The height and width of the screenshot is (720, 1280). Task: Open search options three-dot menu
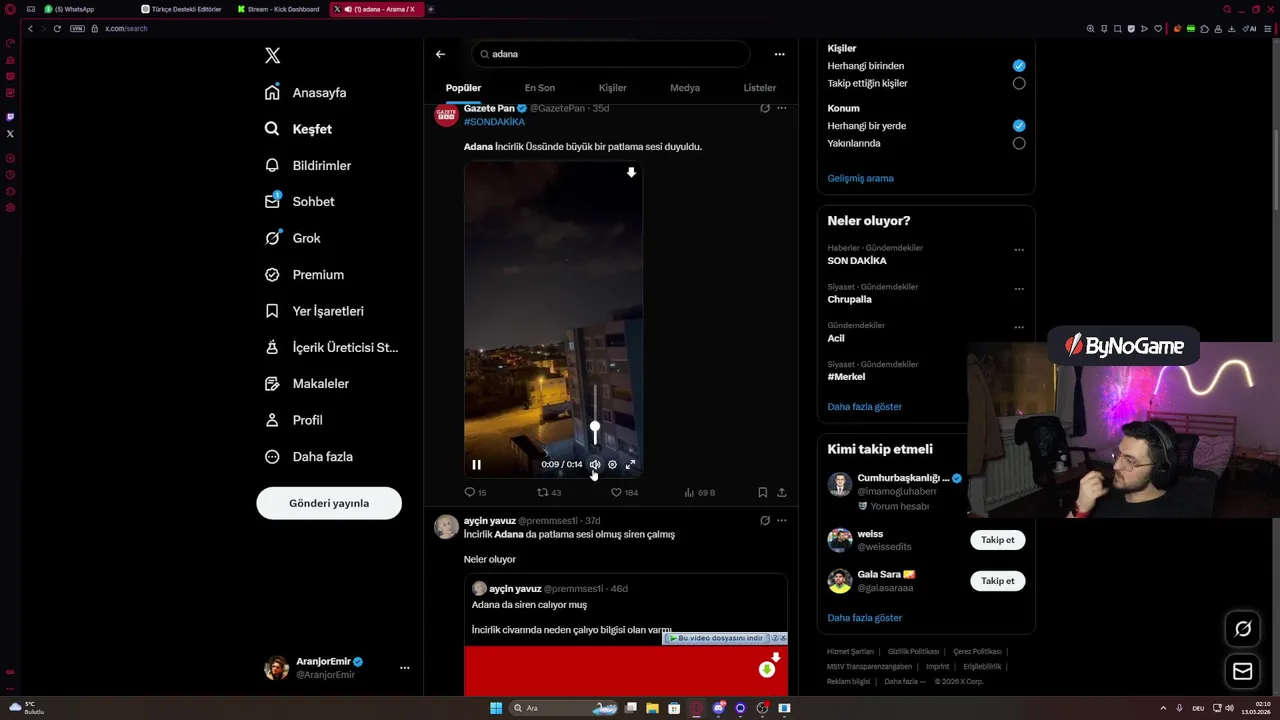pyautogui.click(x=779, y=54)
